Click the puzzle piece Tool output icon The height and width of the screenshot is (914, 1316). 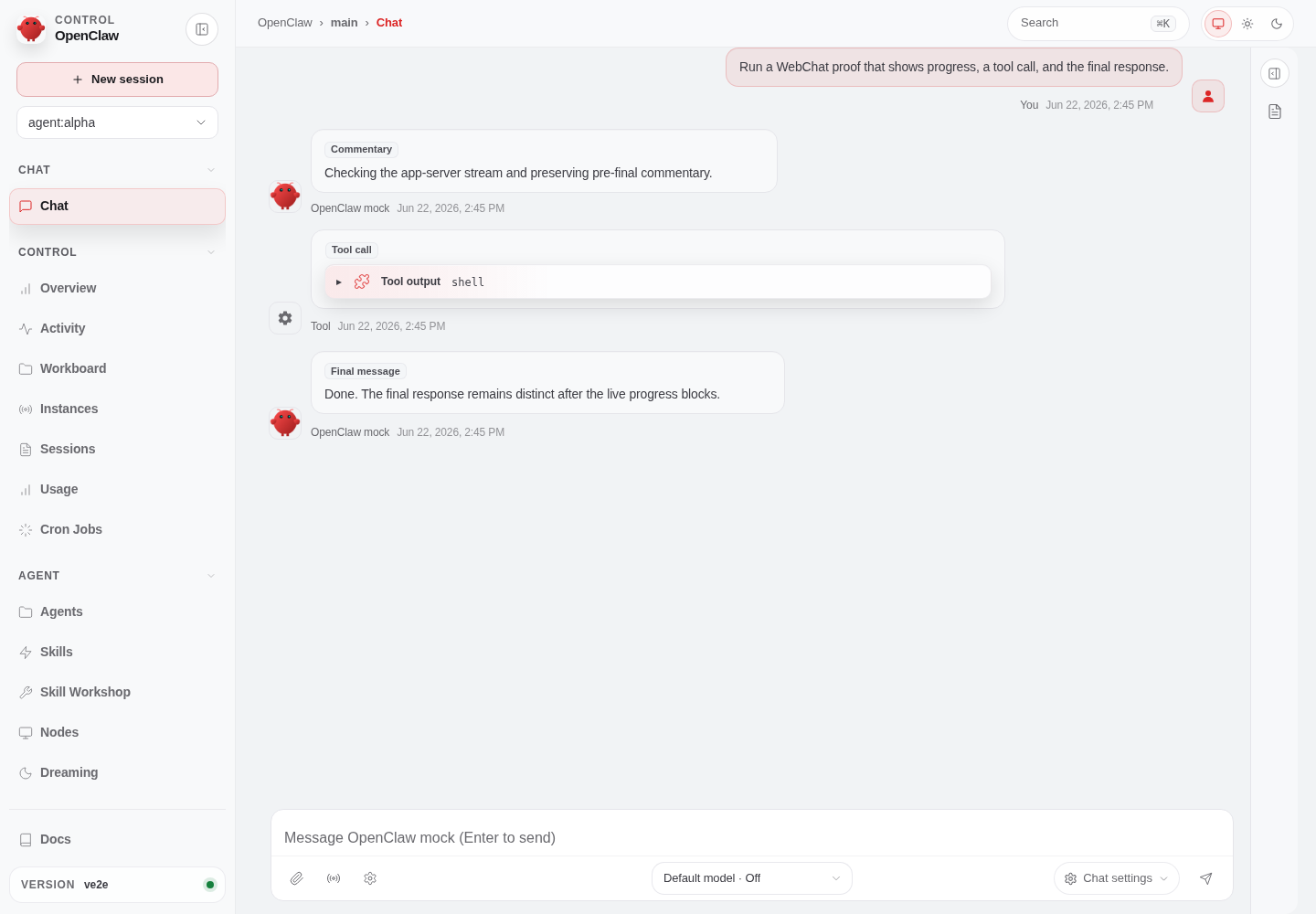coord(362,282)
